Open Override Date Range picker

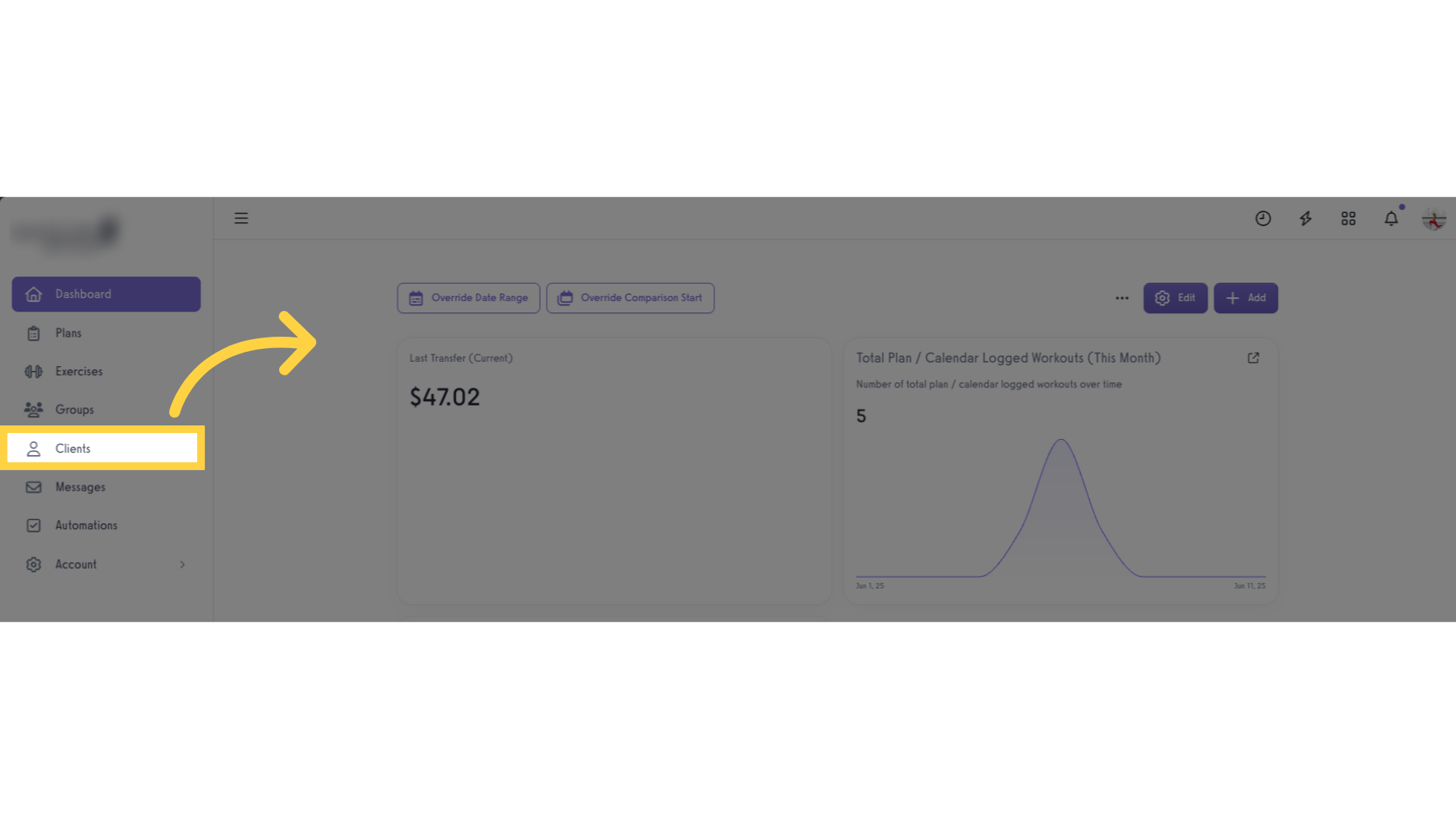pos(469,298)
